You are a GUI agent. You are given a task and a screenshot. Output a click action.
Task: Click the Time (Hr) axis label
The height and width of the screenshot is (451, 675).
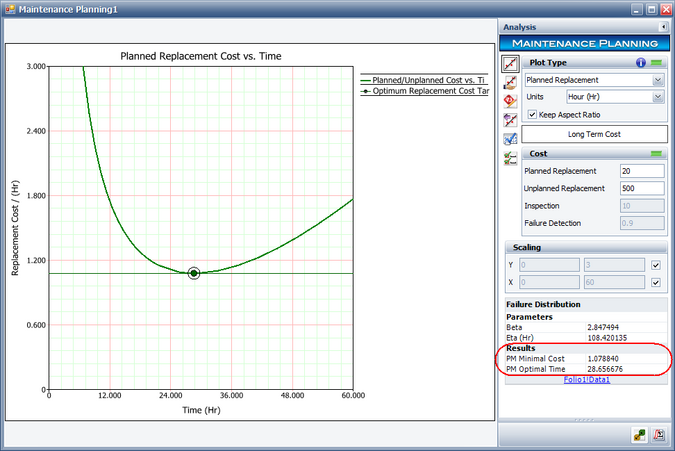[201, 410]
